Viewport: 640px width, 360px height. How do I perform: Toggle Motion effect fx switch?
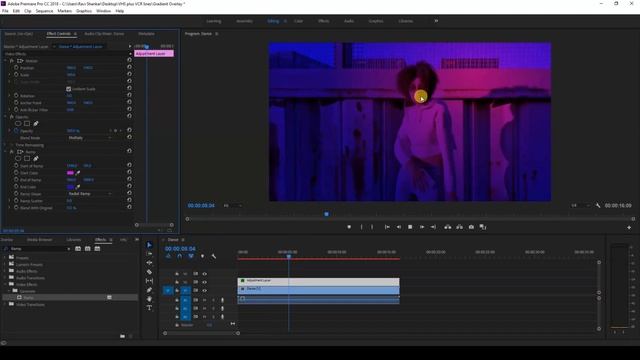point(11,61)
